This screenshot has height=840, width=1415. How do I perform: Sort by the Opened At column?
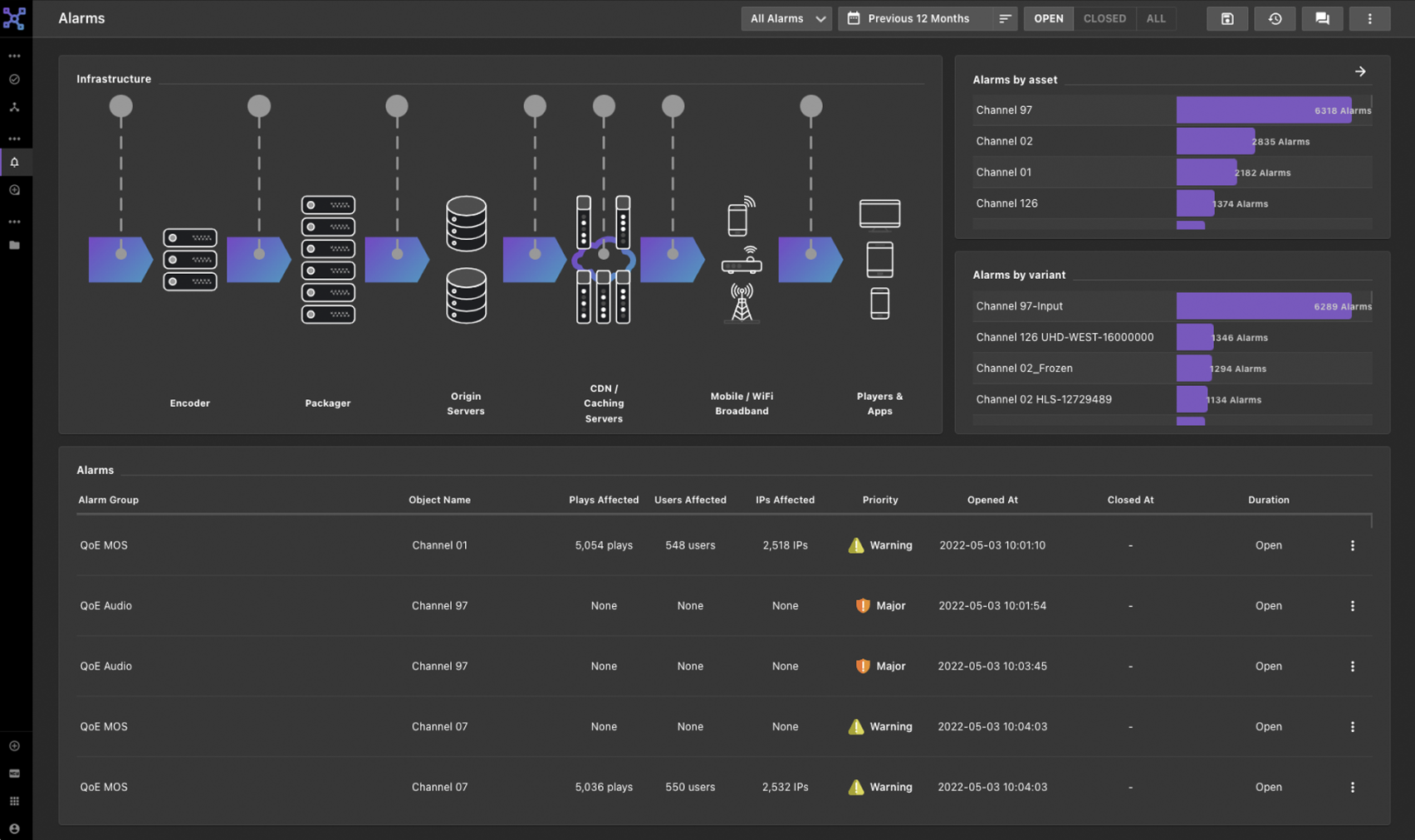992,500
